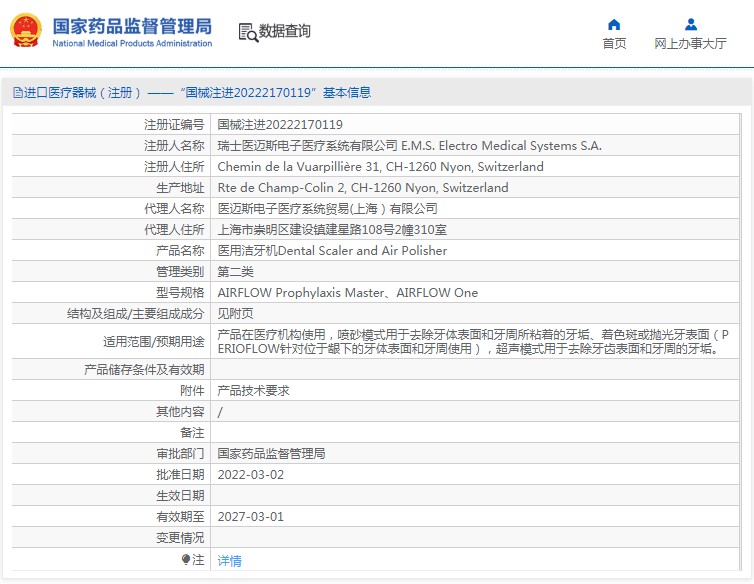Click the national emblem logo icon

point(26,30)
